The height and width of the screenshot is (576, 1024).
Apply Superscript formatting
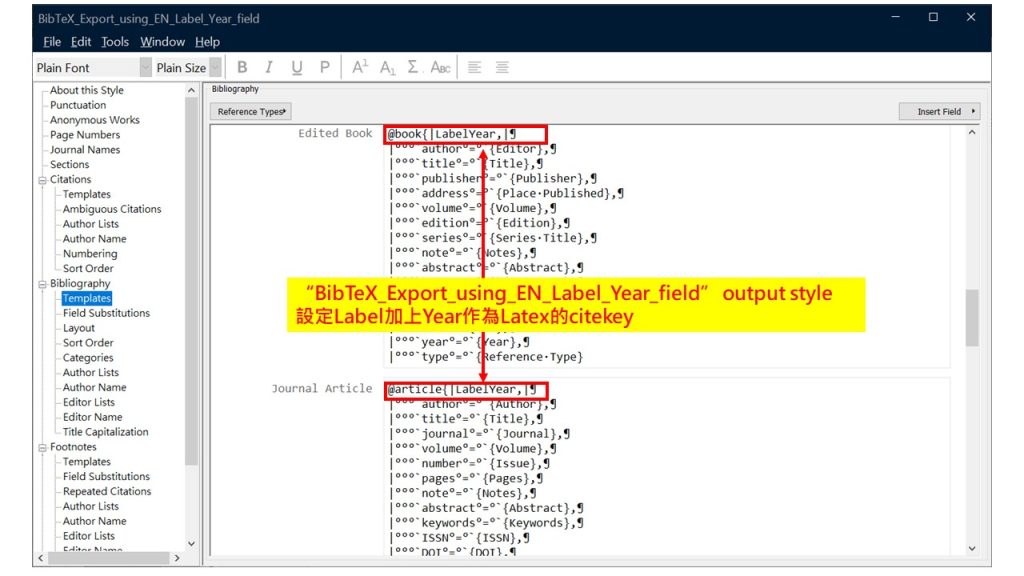[360, 67]
